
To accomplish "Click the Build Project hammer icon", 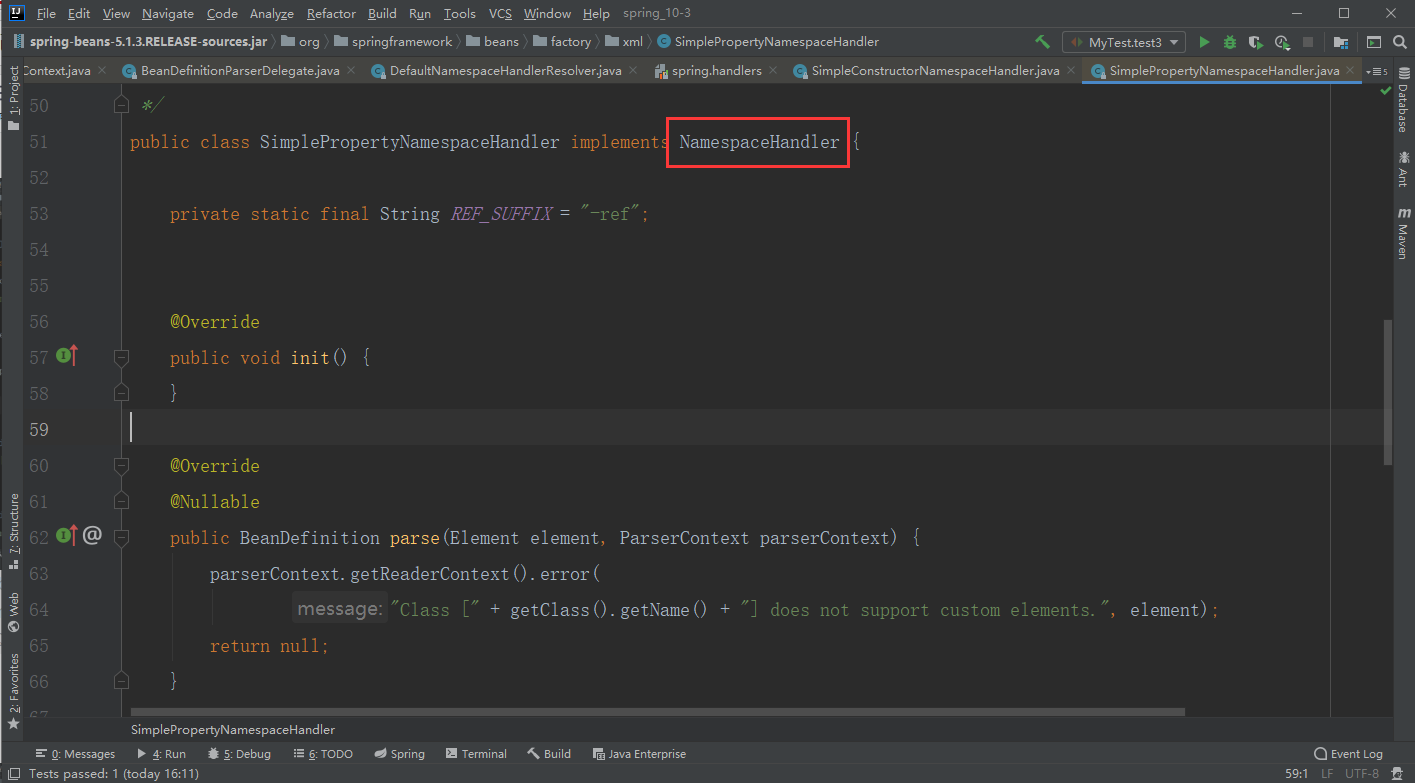I will 1042,42.
